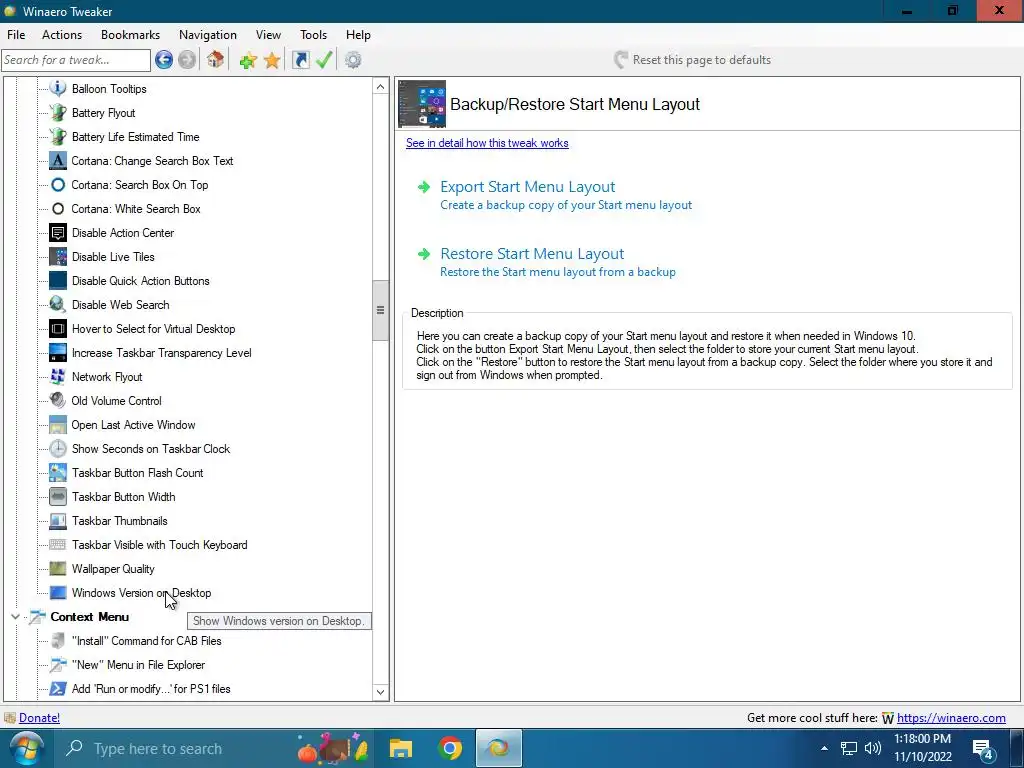This screenshot has height=768, width=1024.
Task: Click the Donate! link
Action: point(39,718)
